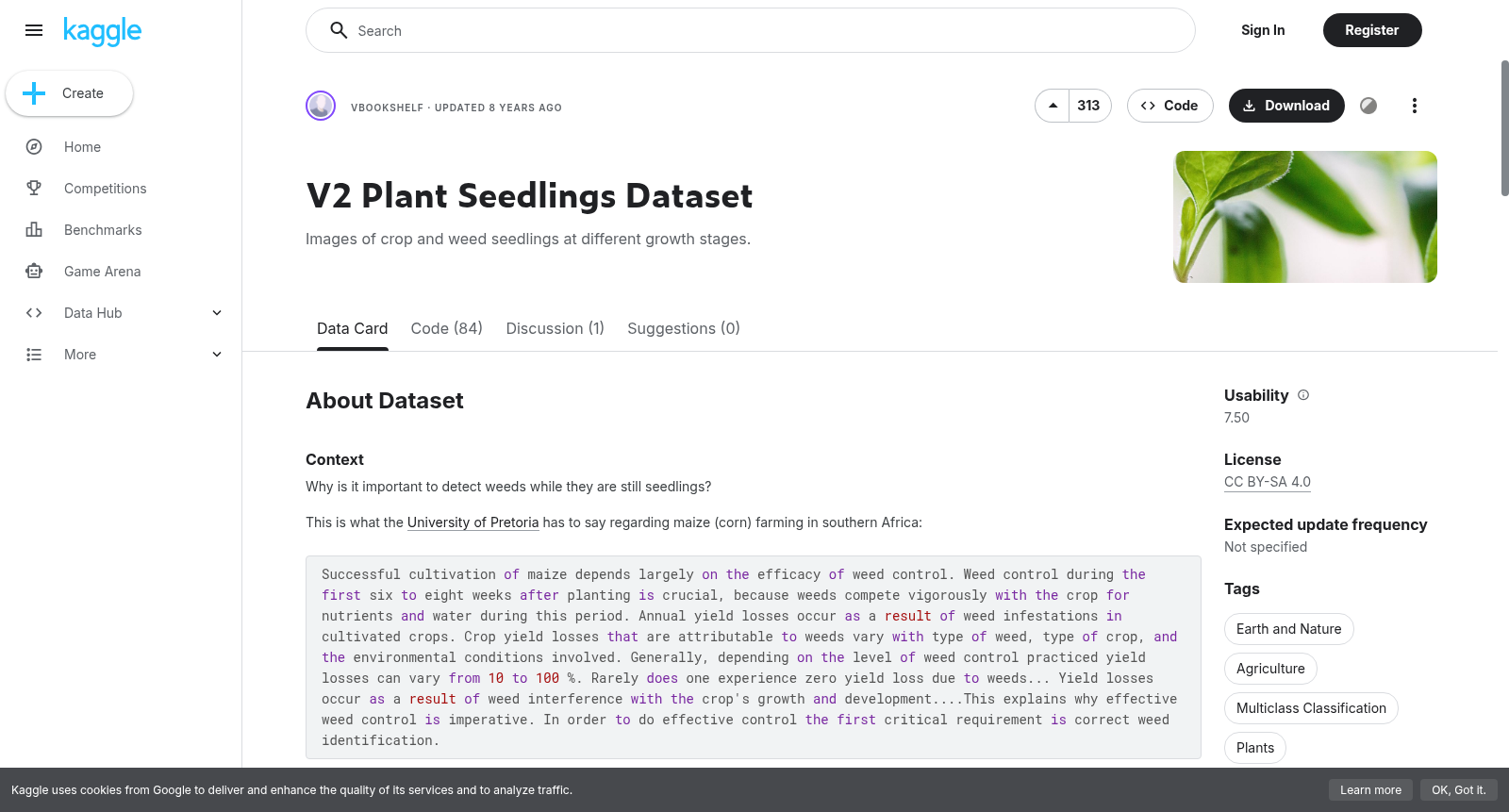Screen dimensions: 1509x812
Task: Click the plus Create button
Action: (x=69, y=93)
